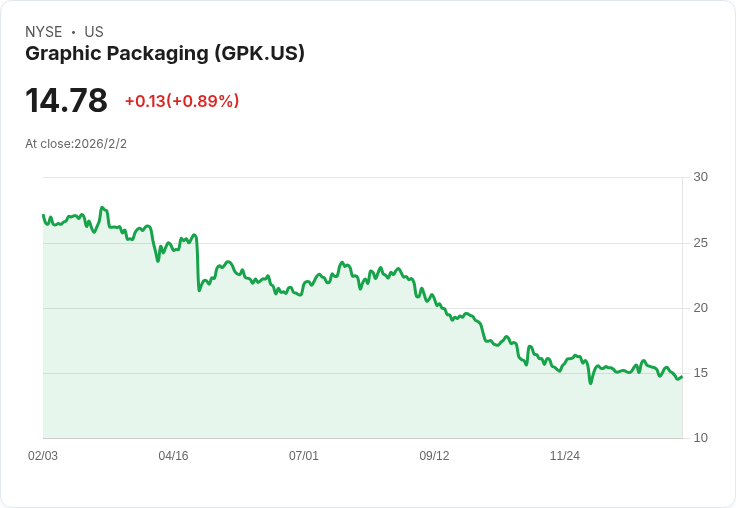Click the 11/24 date axis label
Screen dimensions: 736x508
tap(565, 456)
